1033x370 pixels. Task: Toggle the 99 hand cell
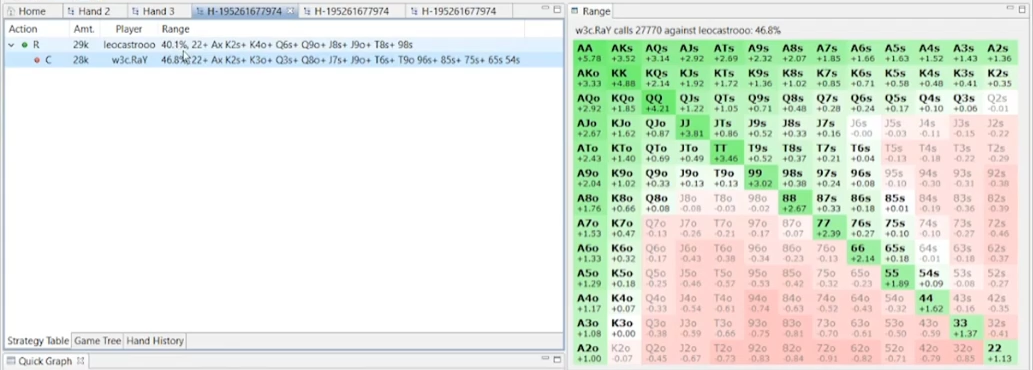click(x=762, y=178)
